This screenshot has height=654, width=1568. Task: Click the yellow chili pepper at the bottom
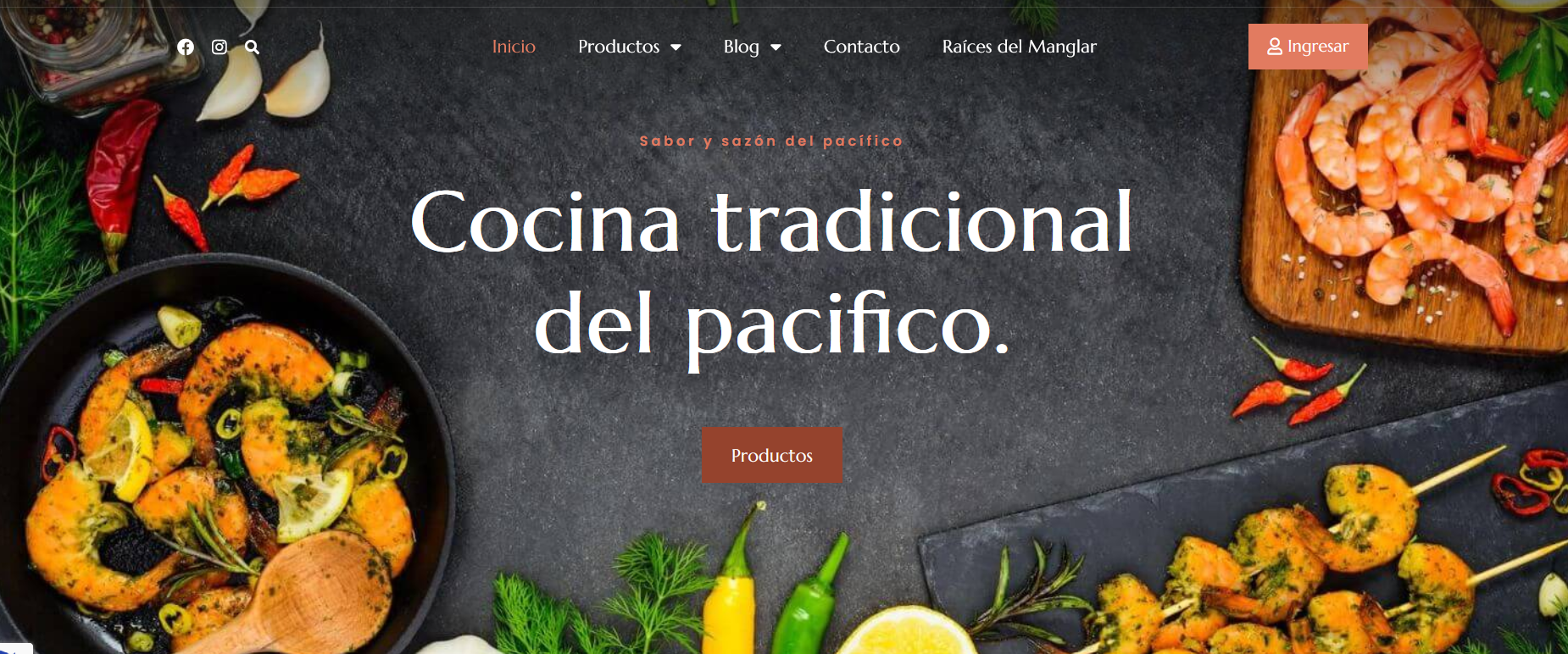pos(731,585)
